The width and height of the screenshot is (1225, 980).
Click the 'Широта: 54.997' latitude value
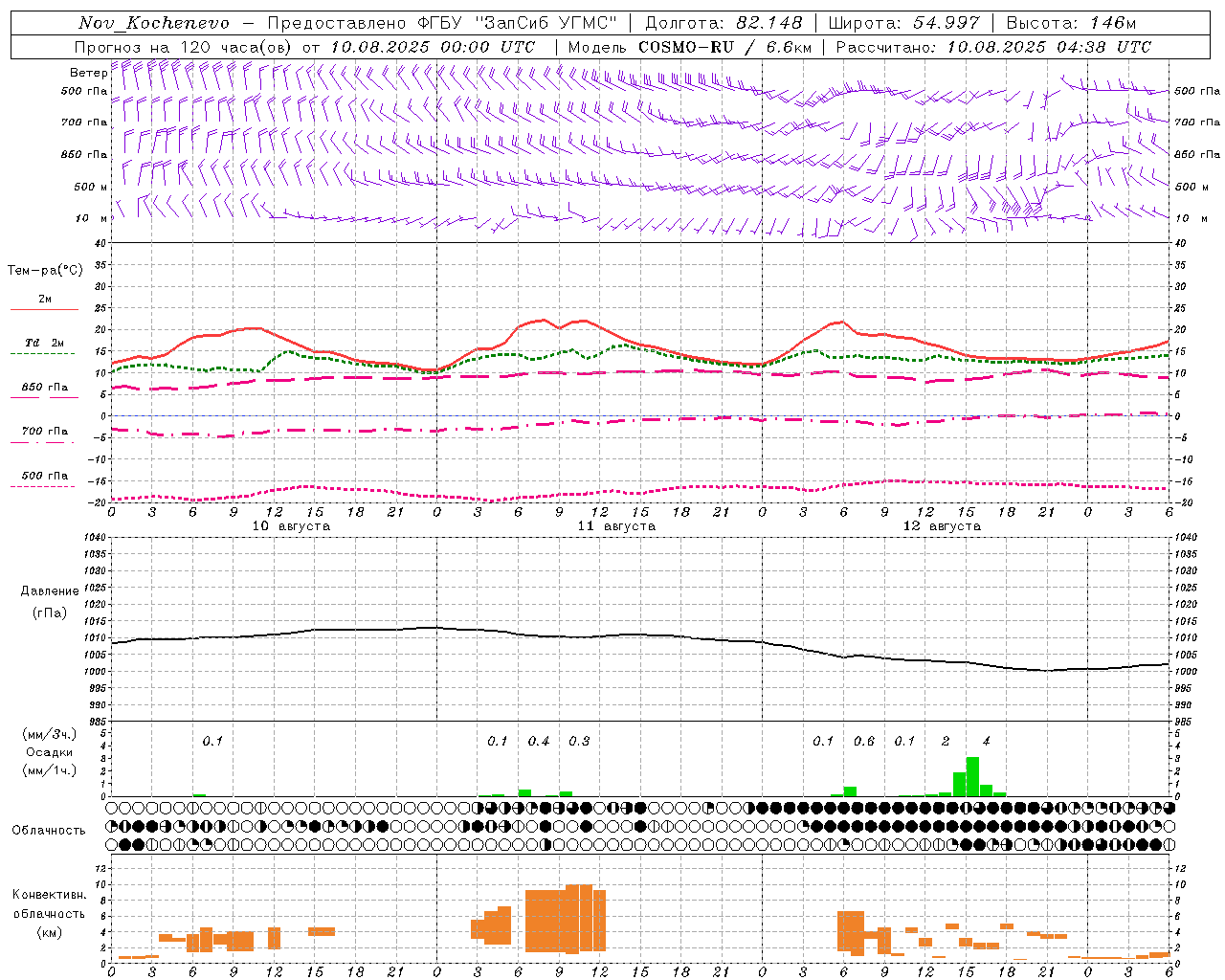pyautogui.click(x=904, y=23)
